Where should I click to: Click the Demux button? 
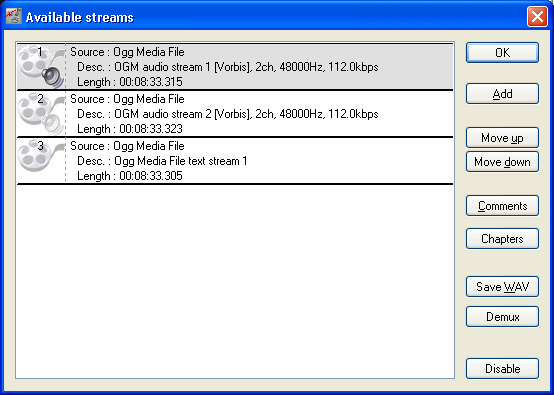click(x=502, y=317)
